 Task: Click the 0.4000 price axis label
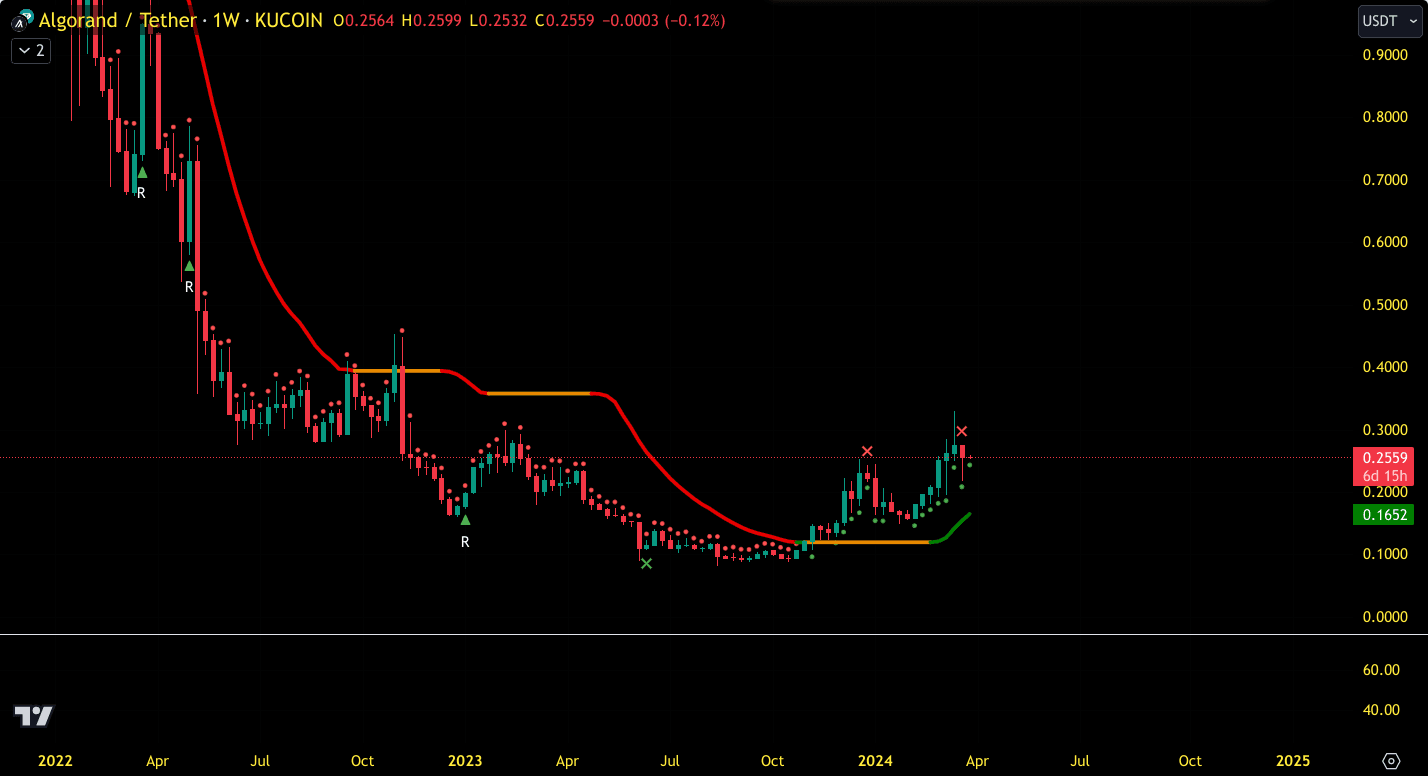(1385, 367)
